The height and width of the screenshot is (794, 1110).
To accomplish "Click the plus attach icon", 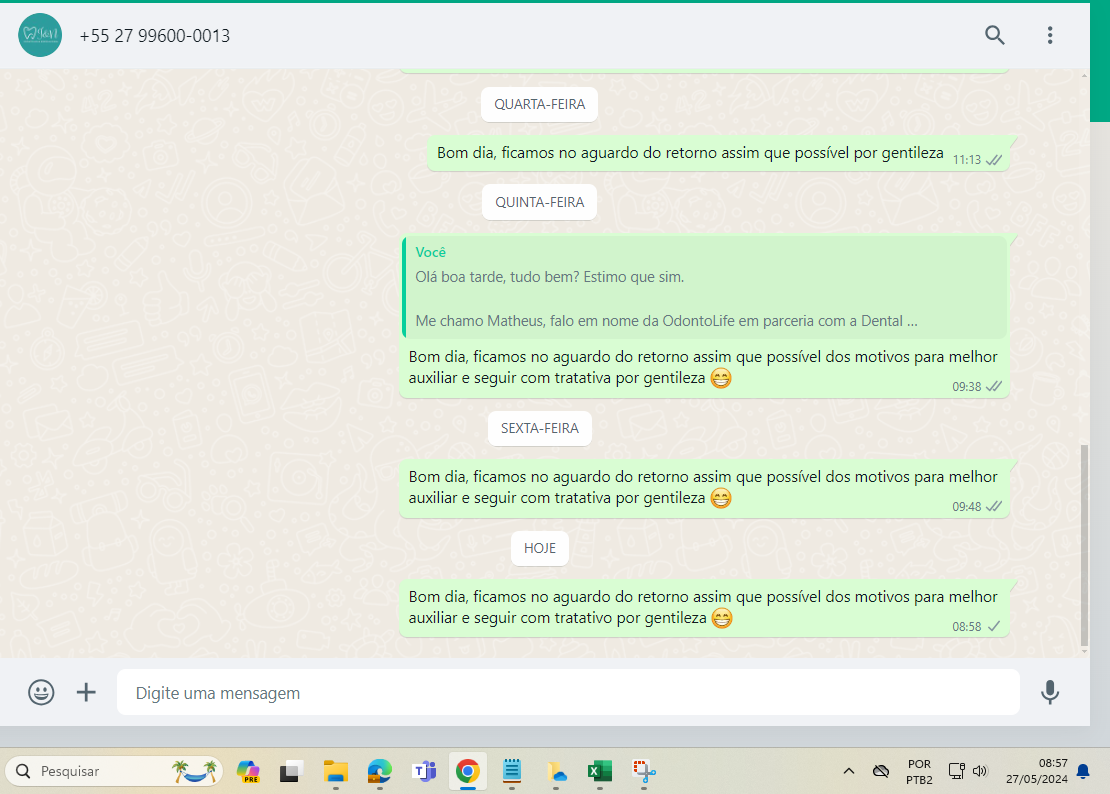I will (x=87, y=692).
